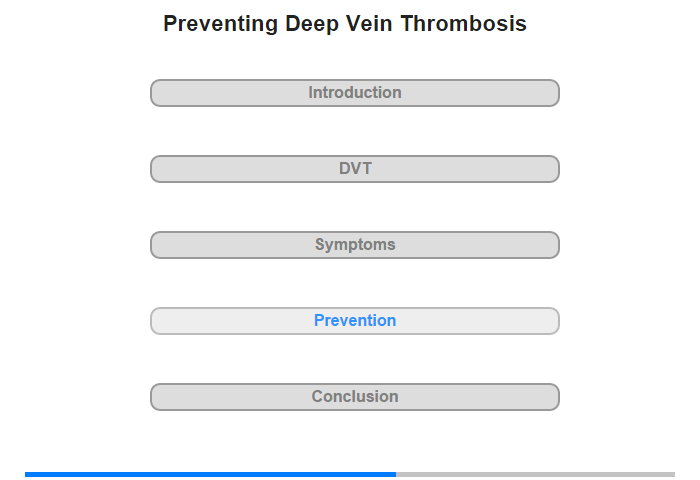This screenshot has height=480, width=700.
Task: Click the DVT text label
Action: coord(355,168)
